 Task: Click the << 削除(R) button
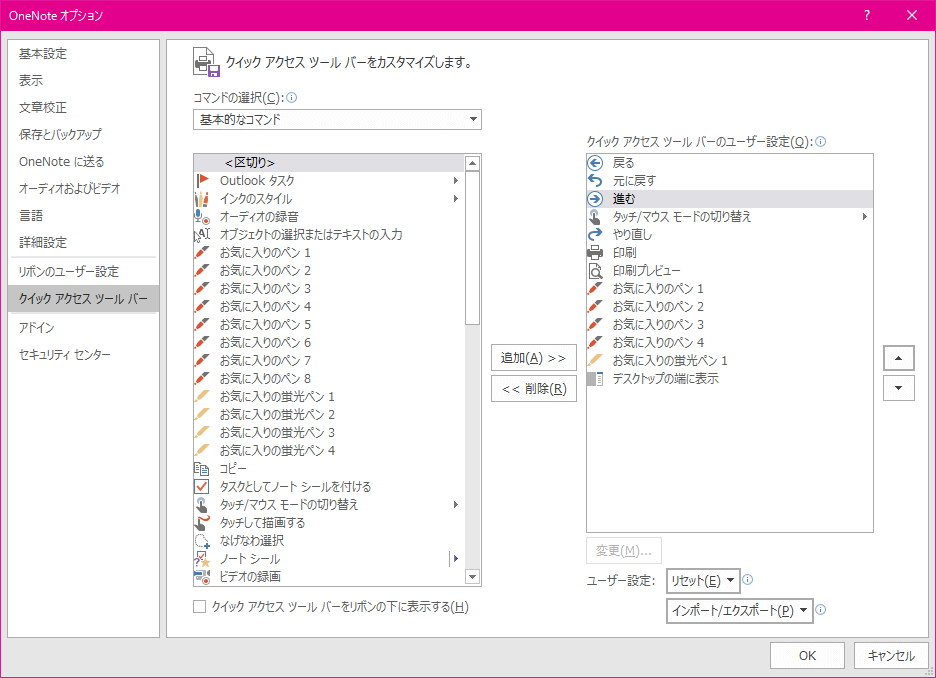534,389
